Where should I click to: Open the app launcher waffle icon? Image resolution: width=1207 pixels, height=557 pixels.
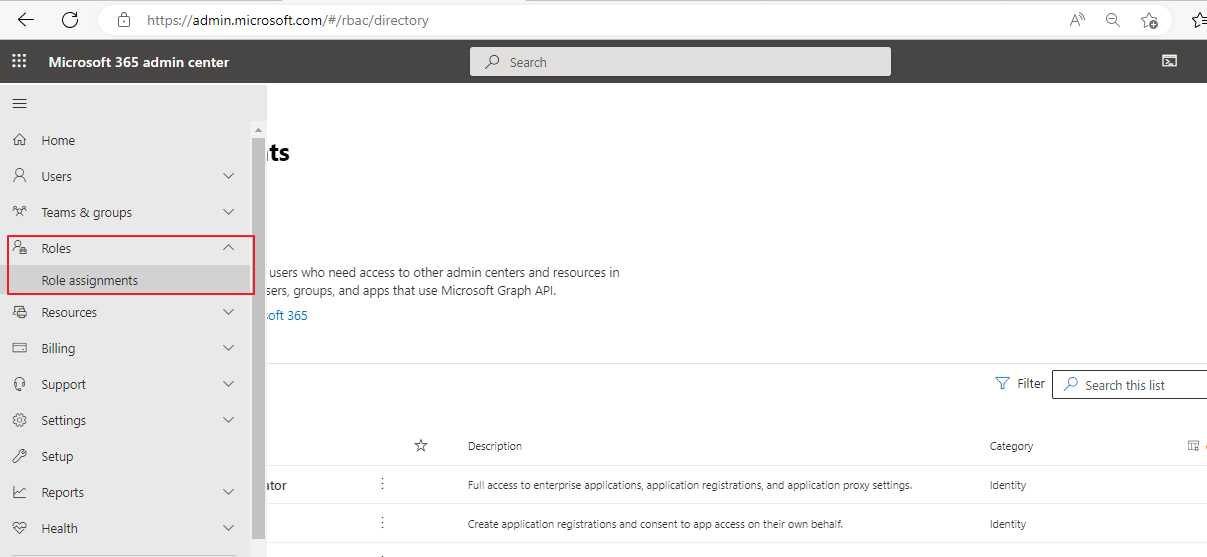19,62
